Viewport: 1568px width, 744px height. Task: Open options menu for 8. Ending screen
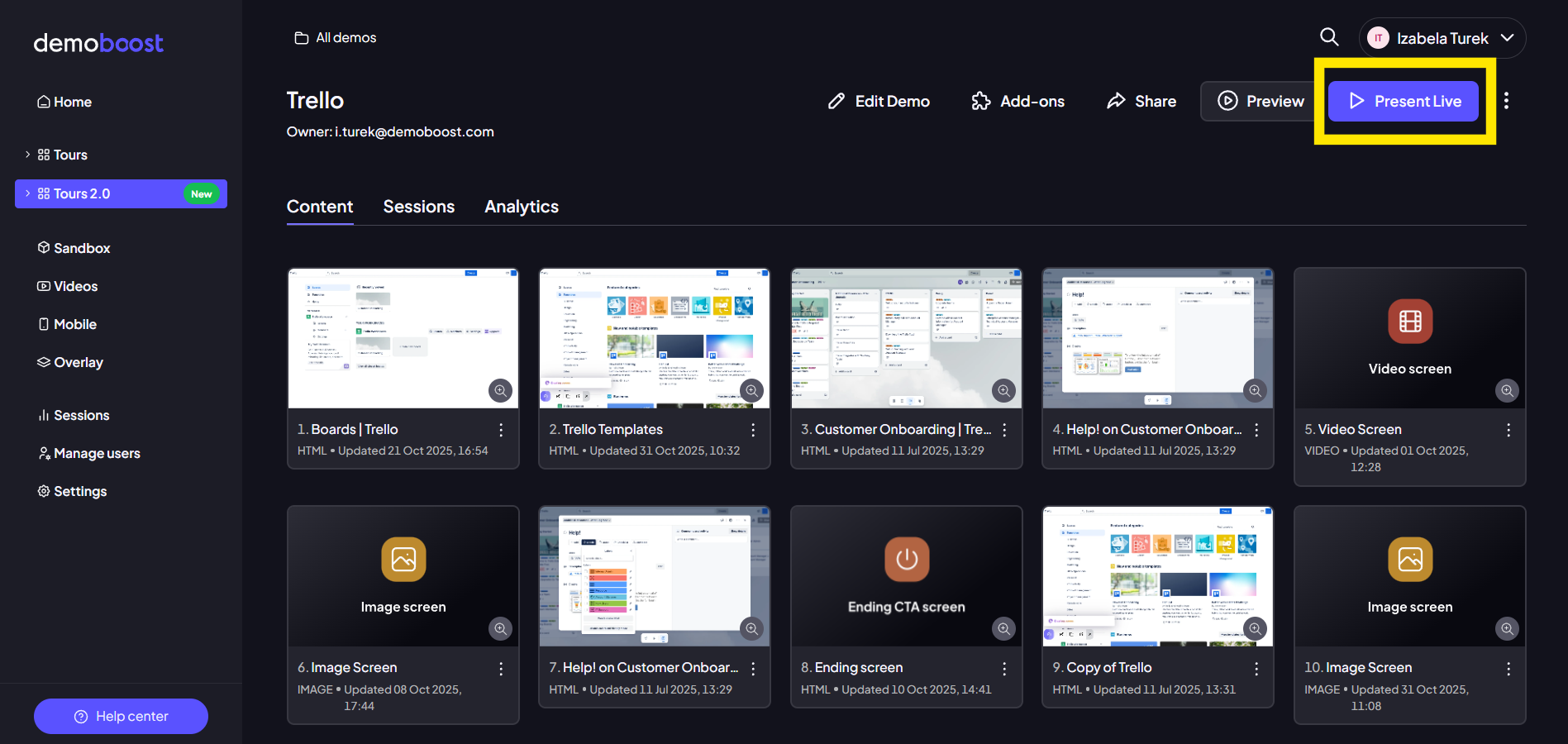tap(1004, 668)
